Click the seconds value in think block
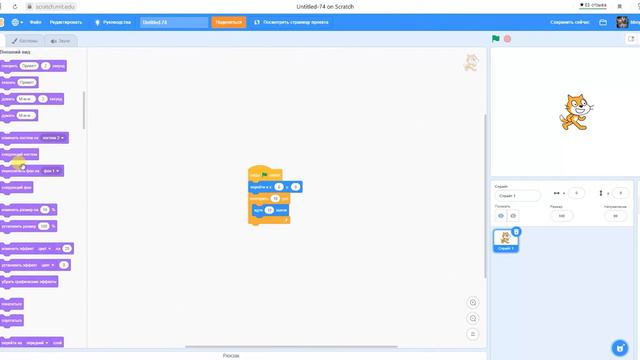This screenshot has height=360, width=640. click(43, 99)
